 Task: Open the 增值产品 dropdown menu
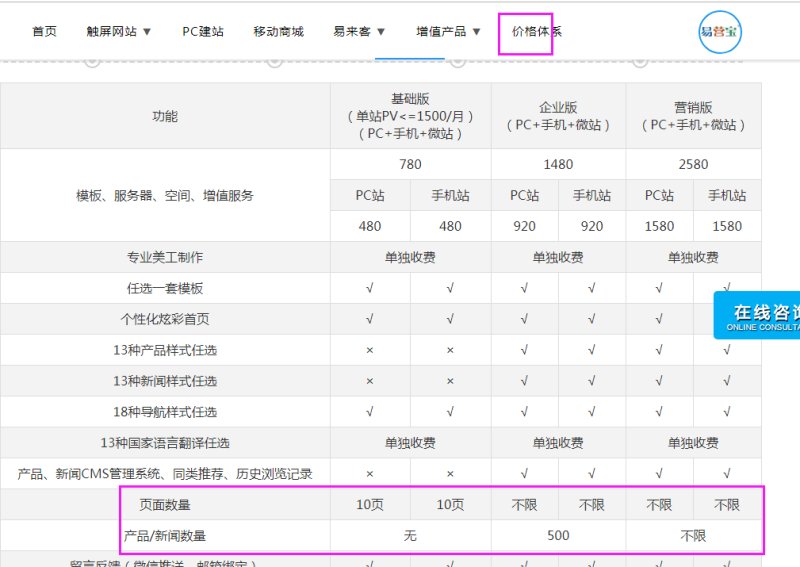[x=448, y=32]
